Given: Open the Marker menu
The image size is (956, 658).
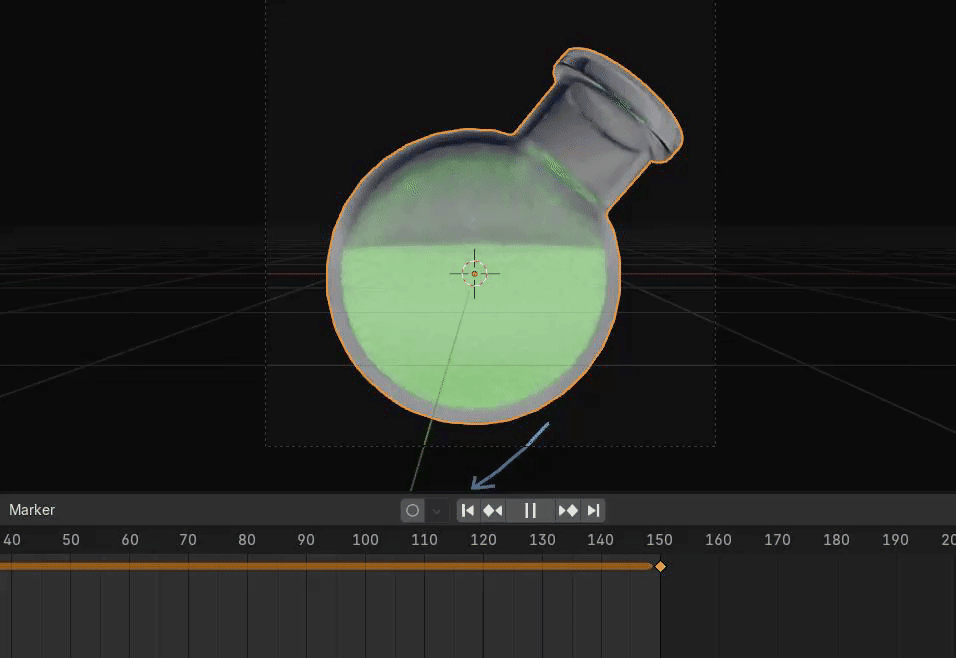Looking at the screenshot, I should (32, 510).
